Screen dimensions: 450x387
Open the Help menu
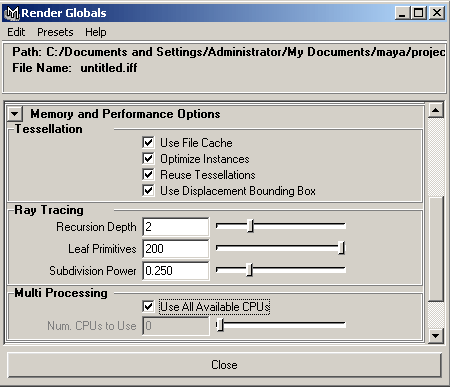(x=96, y=32)
